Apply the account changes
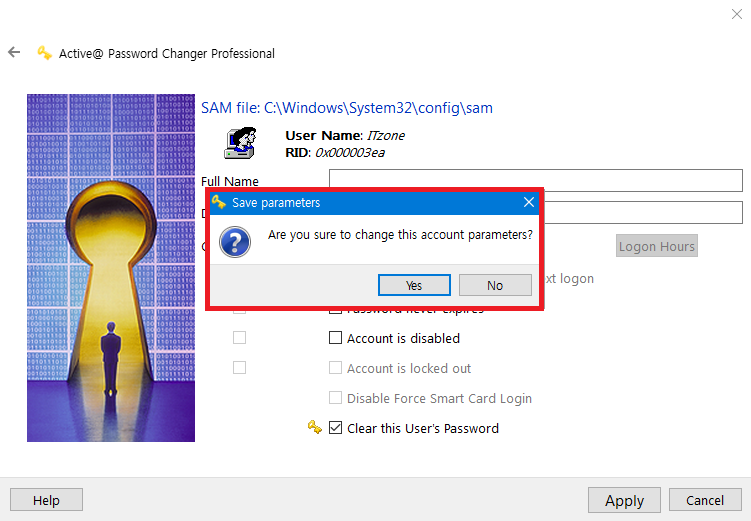The image size is (751, 521). 624,500
